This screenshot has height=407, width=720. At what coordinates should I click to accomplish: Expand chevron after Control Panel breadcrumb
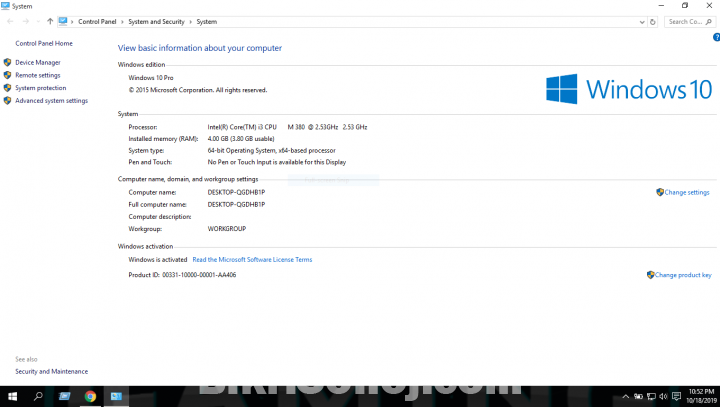123,22
